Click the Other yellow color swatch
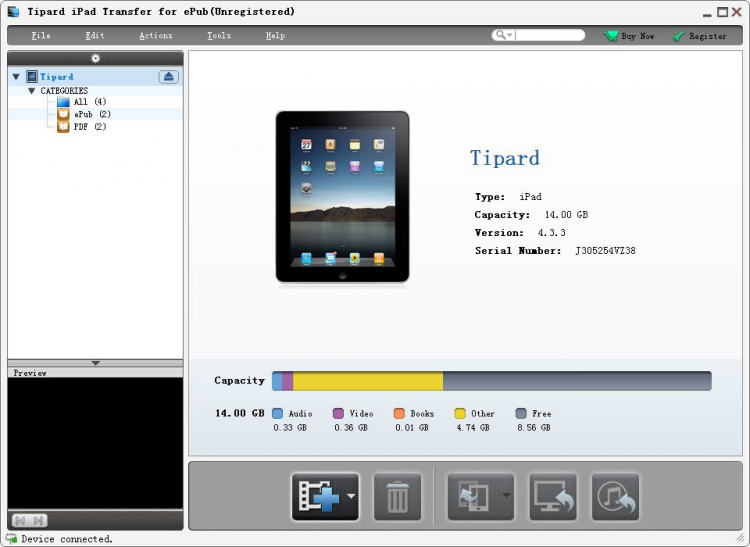750x547 pixels. (460, 414)
